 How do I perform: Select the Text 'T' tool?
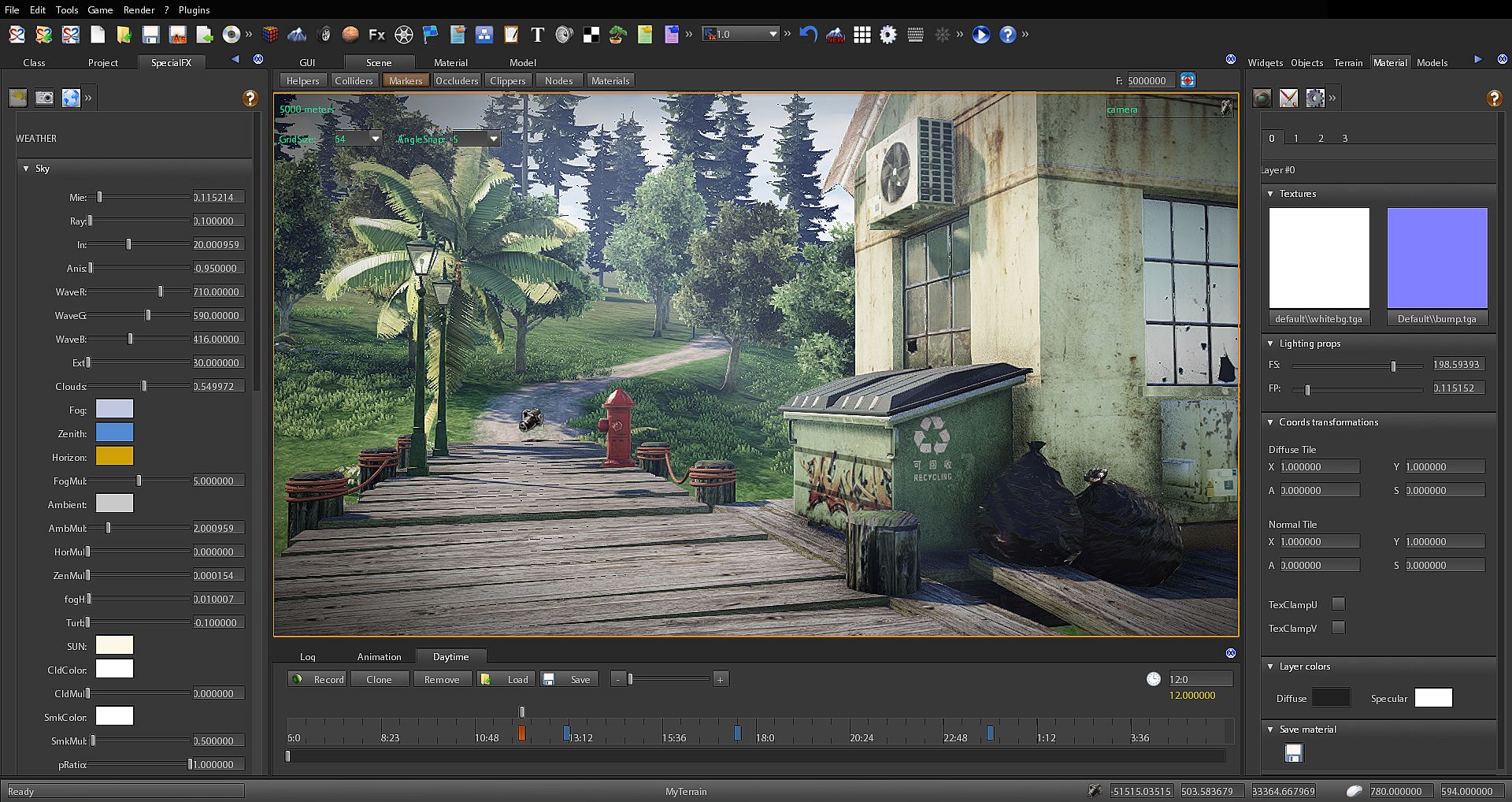pyautogui.click(x=537, y=35)
